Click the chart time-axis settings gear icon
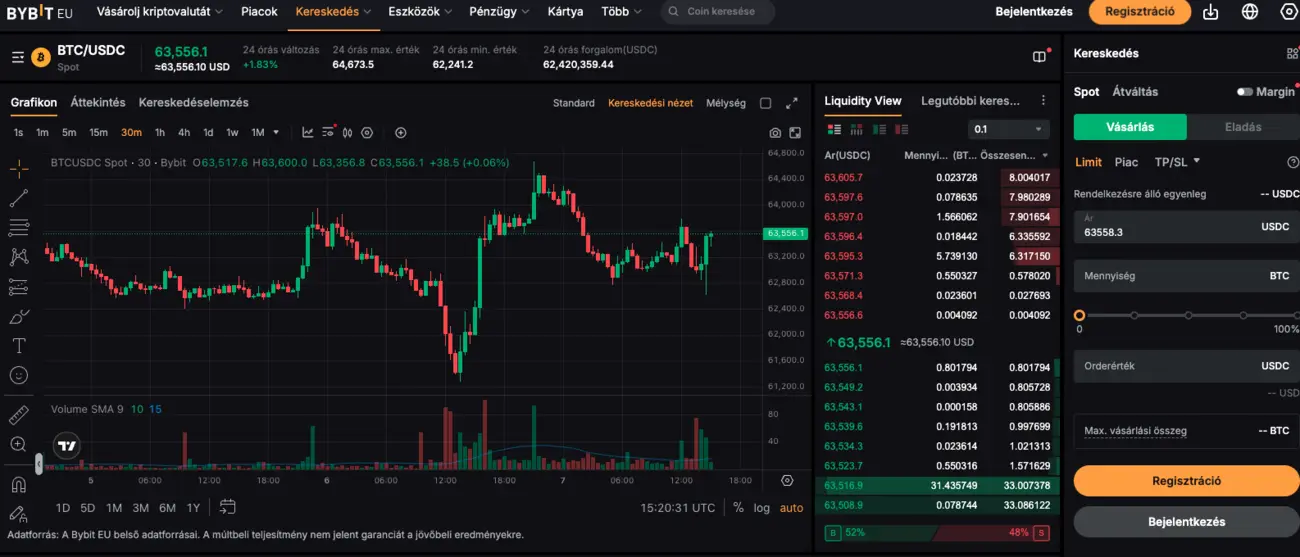Screen dimensions: 1300x557 click(x=787, y=481)
